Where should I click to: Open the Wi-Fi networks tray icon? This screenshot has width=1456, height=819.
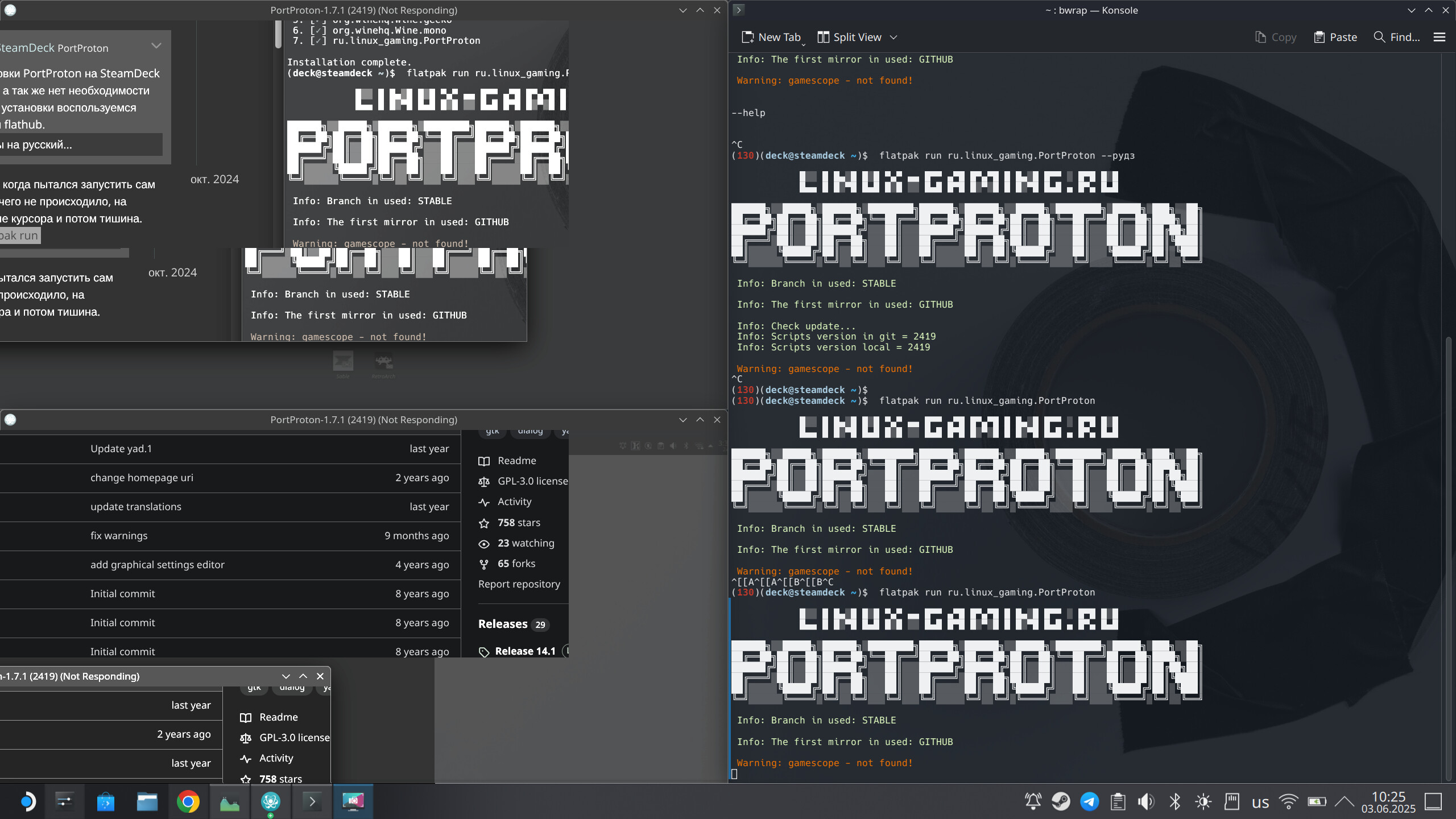[x=1288, y=802]
